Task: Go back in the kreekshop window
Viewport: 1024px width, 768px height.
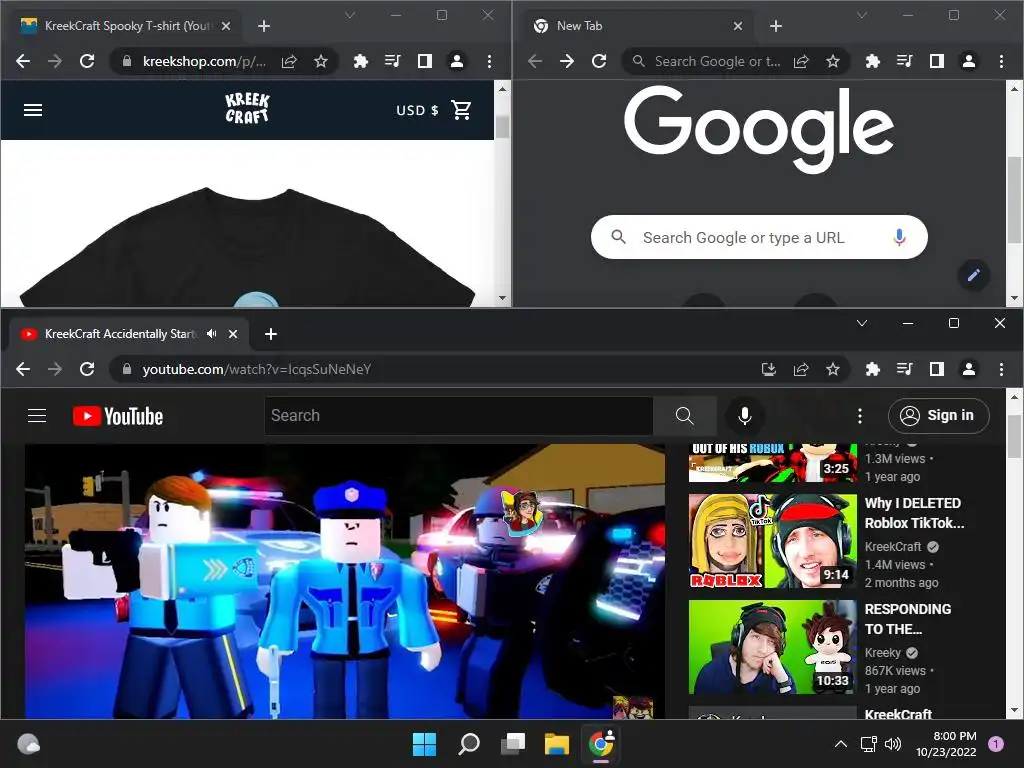Action: tap(23, 61)
